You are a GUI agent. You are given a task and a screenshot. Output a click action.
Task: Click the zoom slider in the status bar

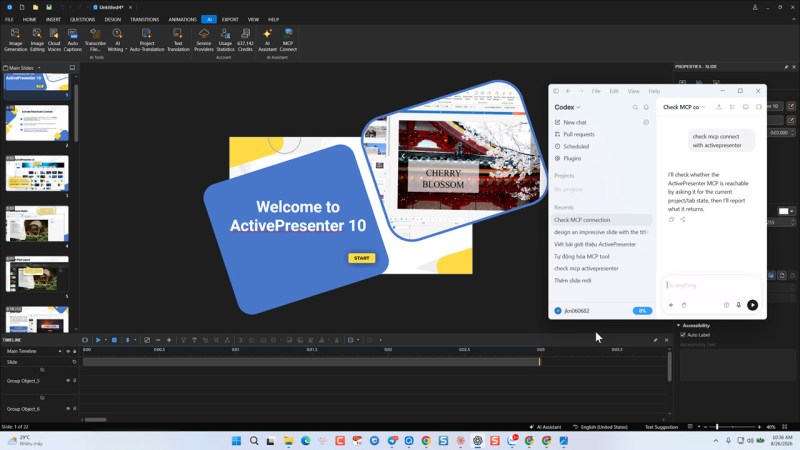pyautogui.click(x=732, y=427)
